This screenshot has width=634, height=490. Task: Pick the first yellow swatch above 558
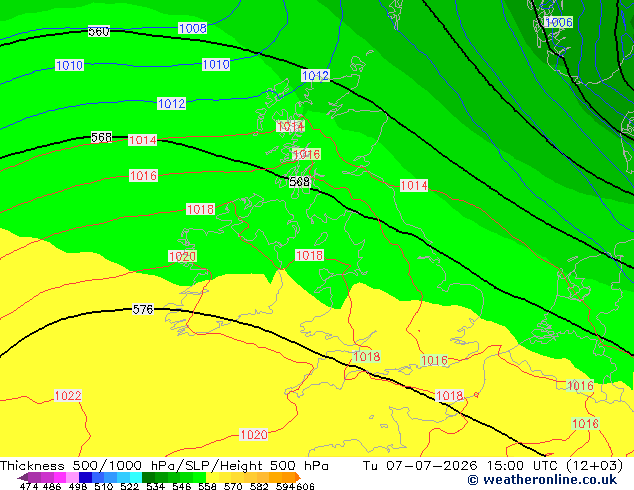click(212, 477)
